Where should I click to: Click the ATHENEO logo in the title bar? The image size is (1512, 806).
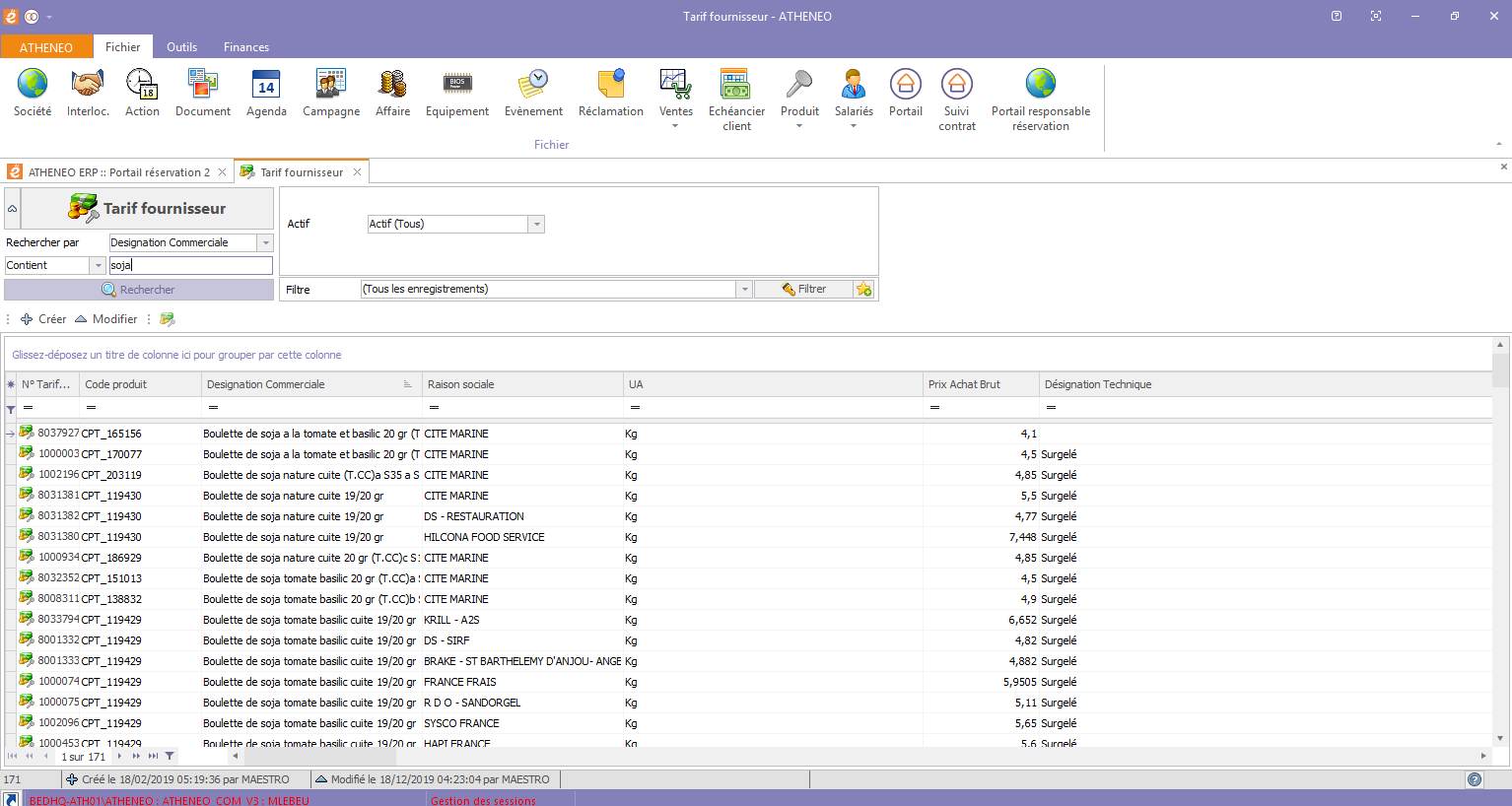12,16
